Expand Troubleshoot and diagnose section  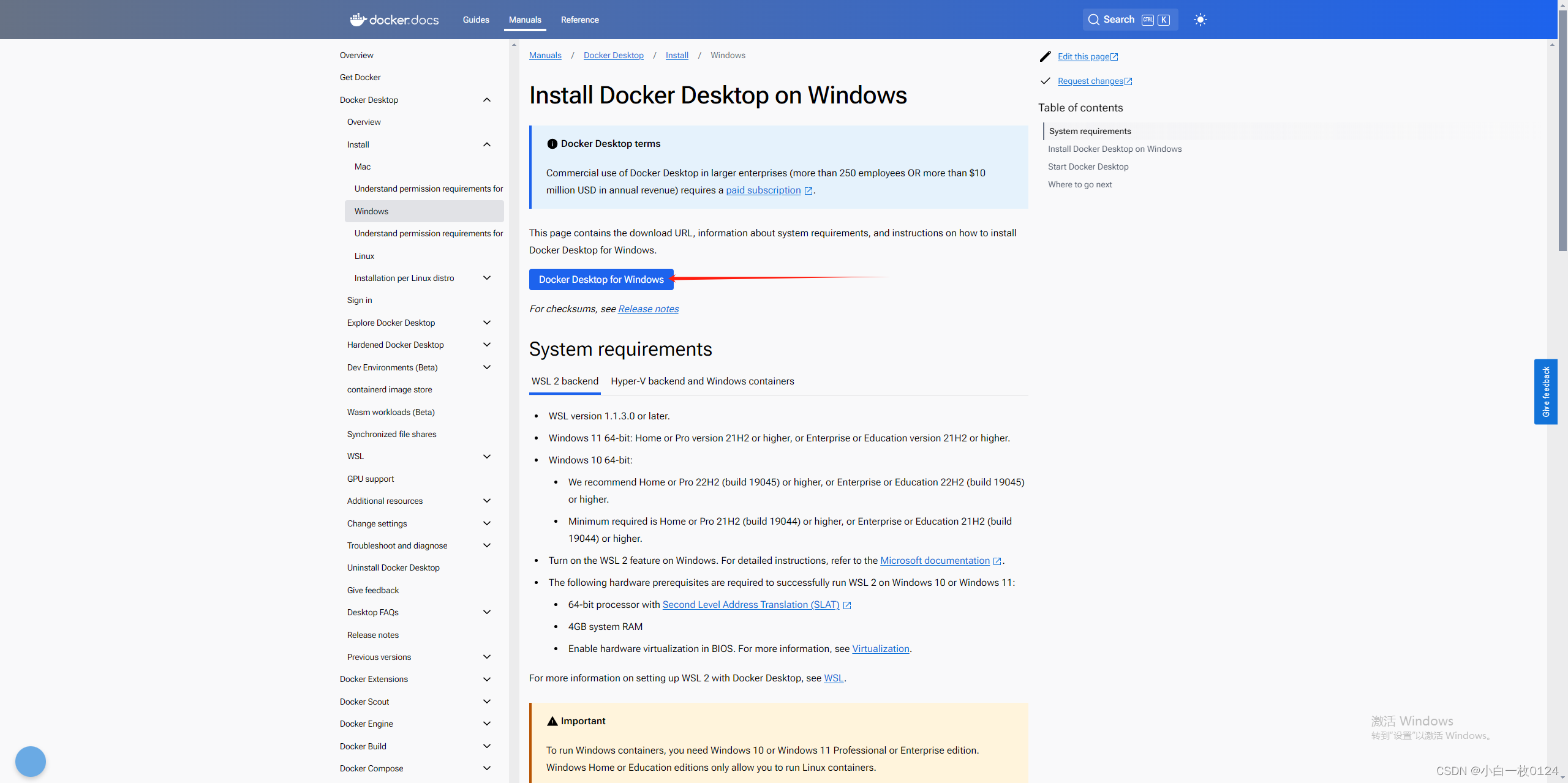click(487, 545)
